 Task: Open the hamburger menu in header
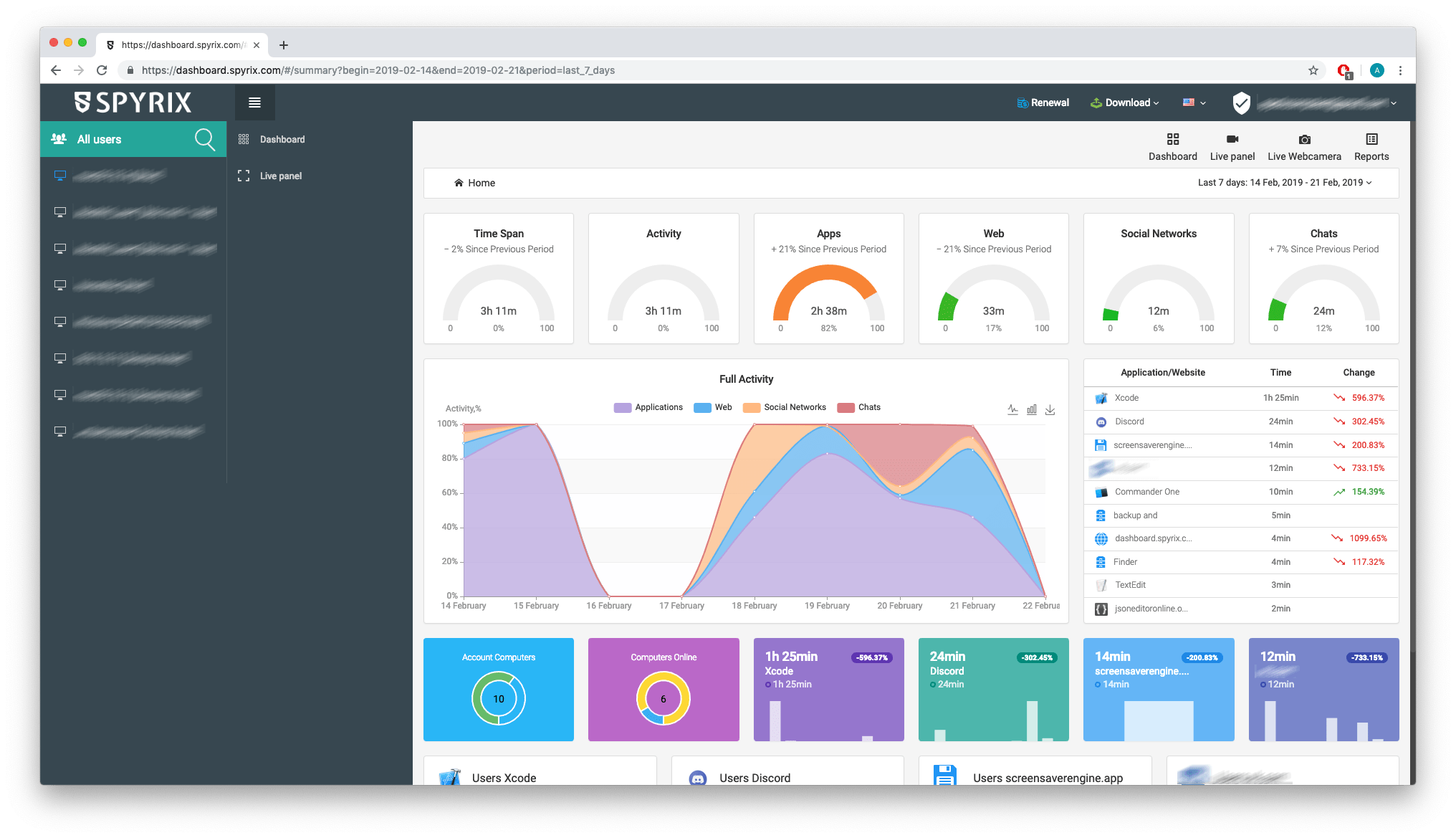[x=254, y=103]
